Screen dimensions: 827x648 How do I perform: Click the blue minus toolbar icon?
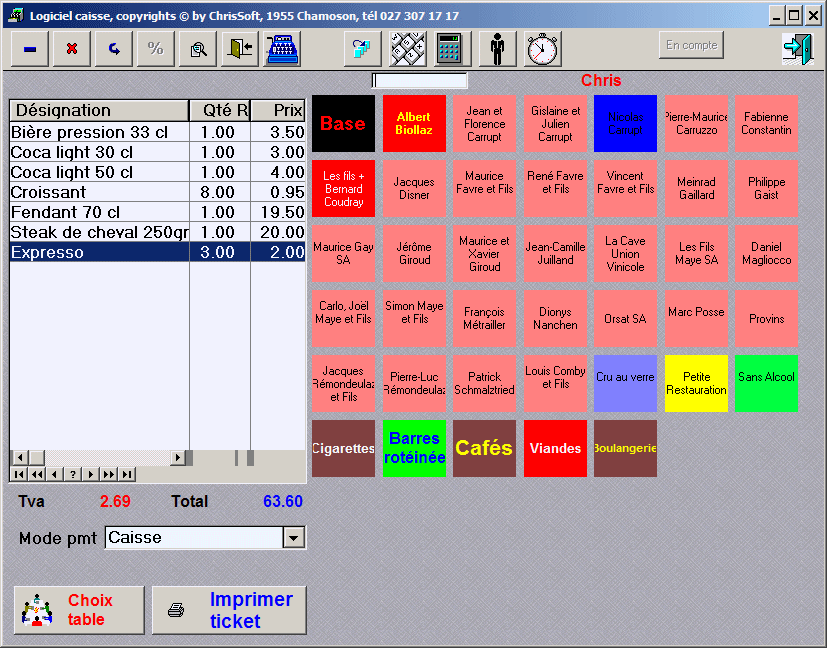pos(30,49)
